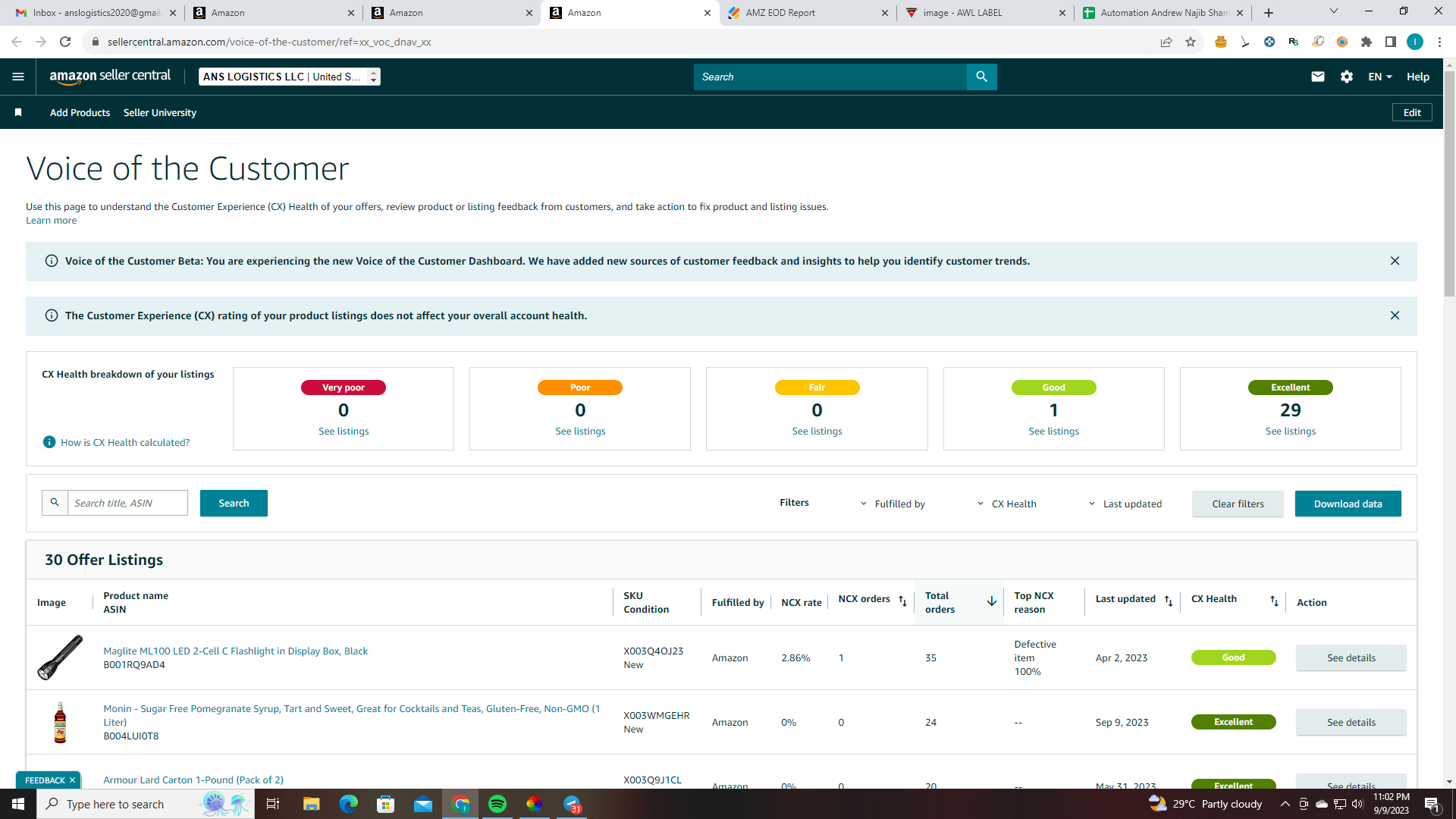1456x819 pixels.
Task: Open the ANS LOGISTICS LLC account selector
Action: pyautogui.click(x=290, y=77)
